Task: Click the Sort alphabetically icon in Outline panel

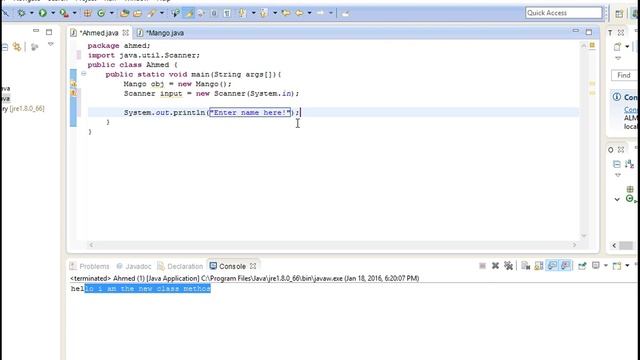Action: [630, 164]
